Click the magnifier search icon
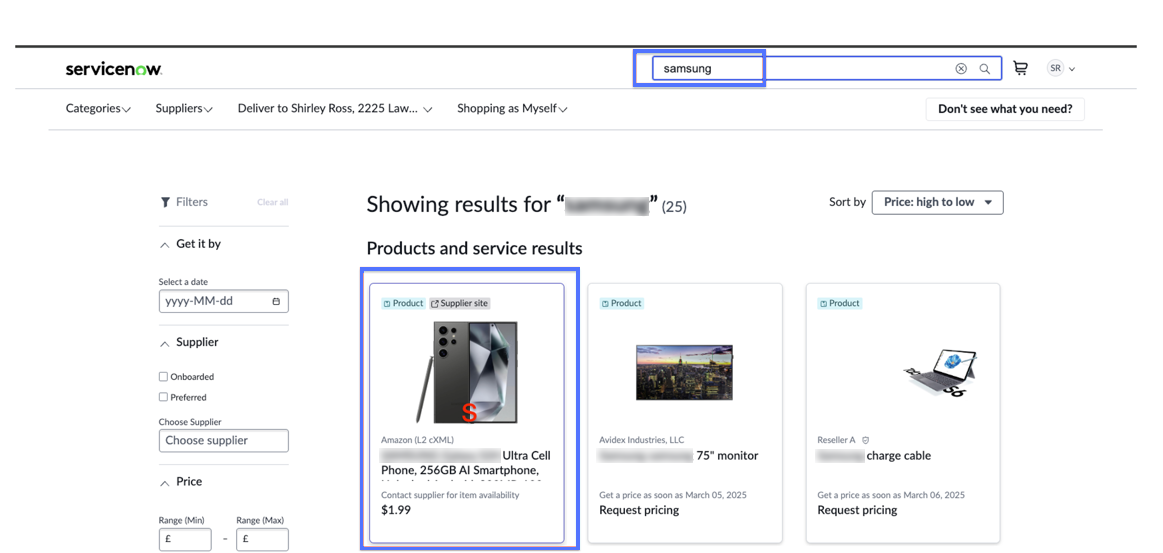1163x553 pixels. tap(985, 69)
